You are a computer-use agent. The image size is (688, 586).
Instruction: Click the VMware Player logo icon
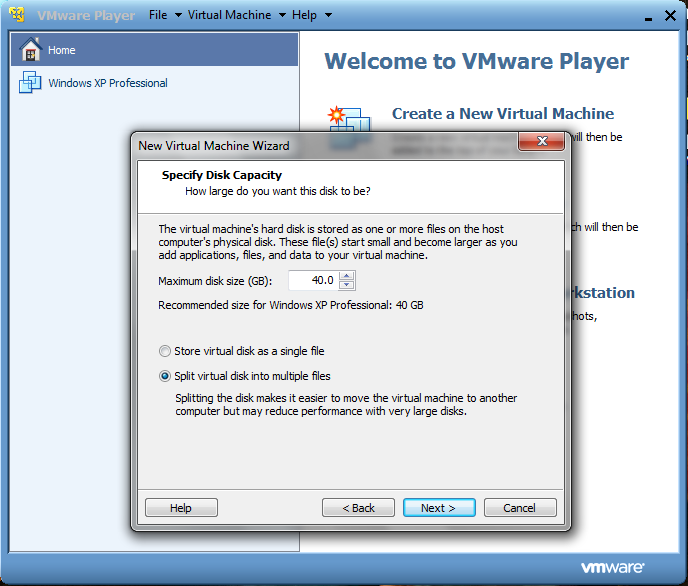(17, 14)
